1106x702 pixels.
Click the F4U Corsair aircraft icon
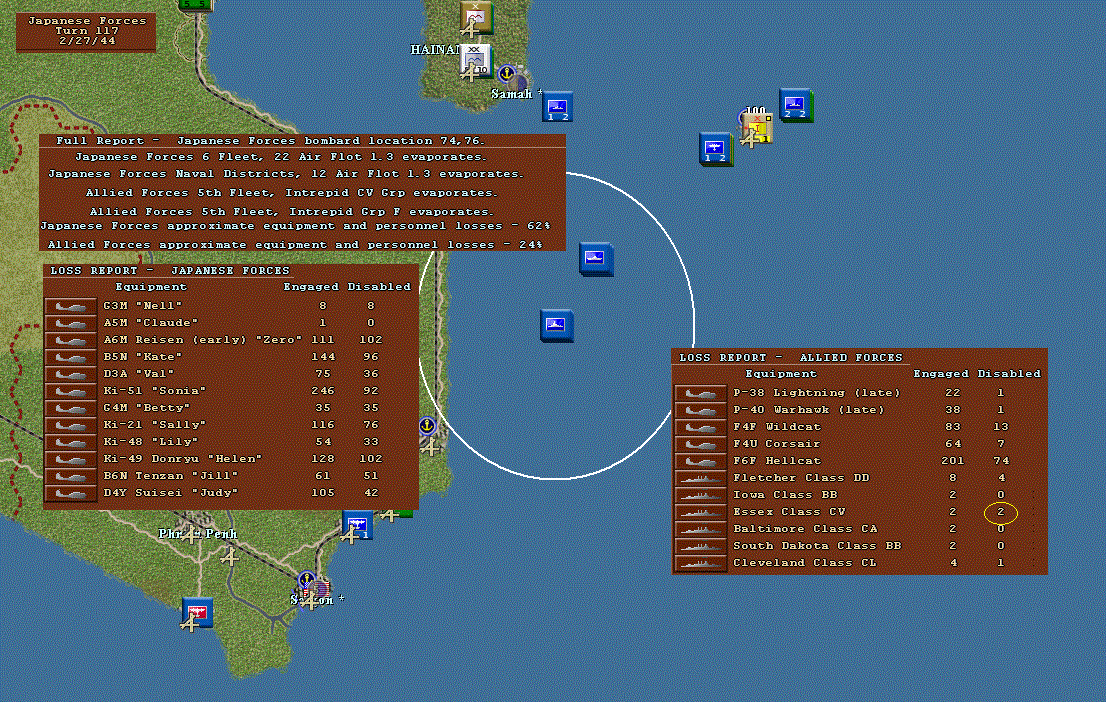(700, 444)
